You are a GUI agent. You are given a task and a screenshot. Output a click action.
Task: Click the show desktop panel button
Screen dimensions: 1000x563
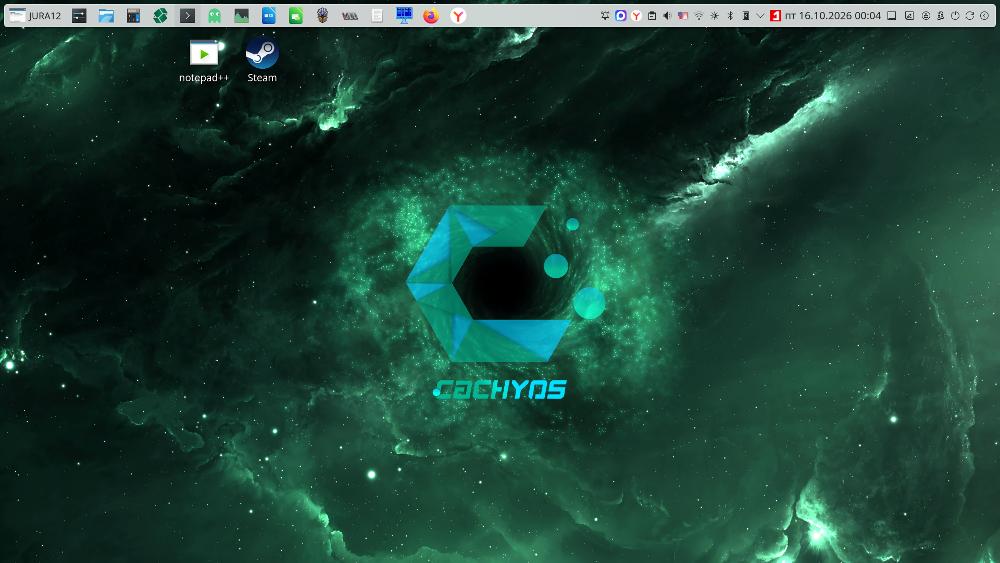tap(892, 15)
